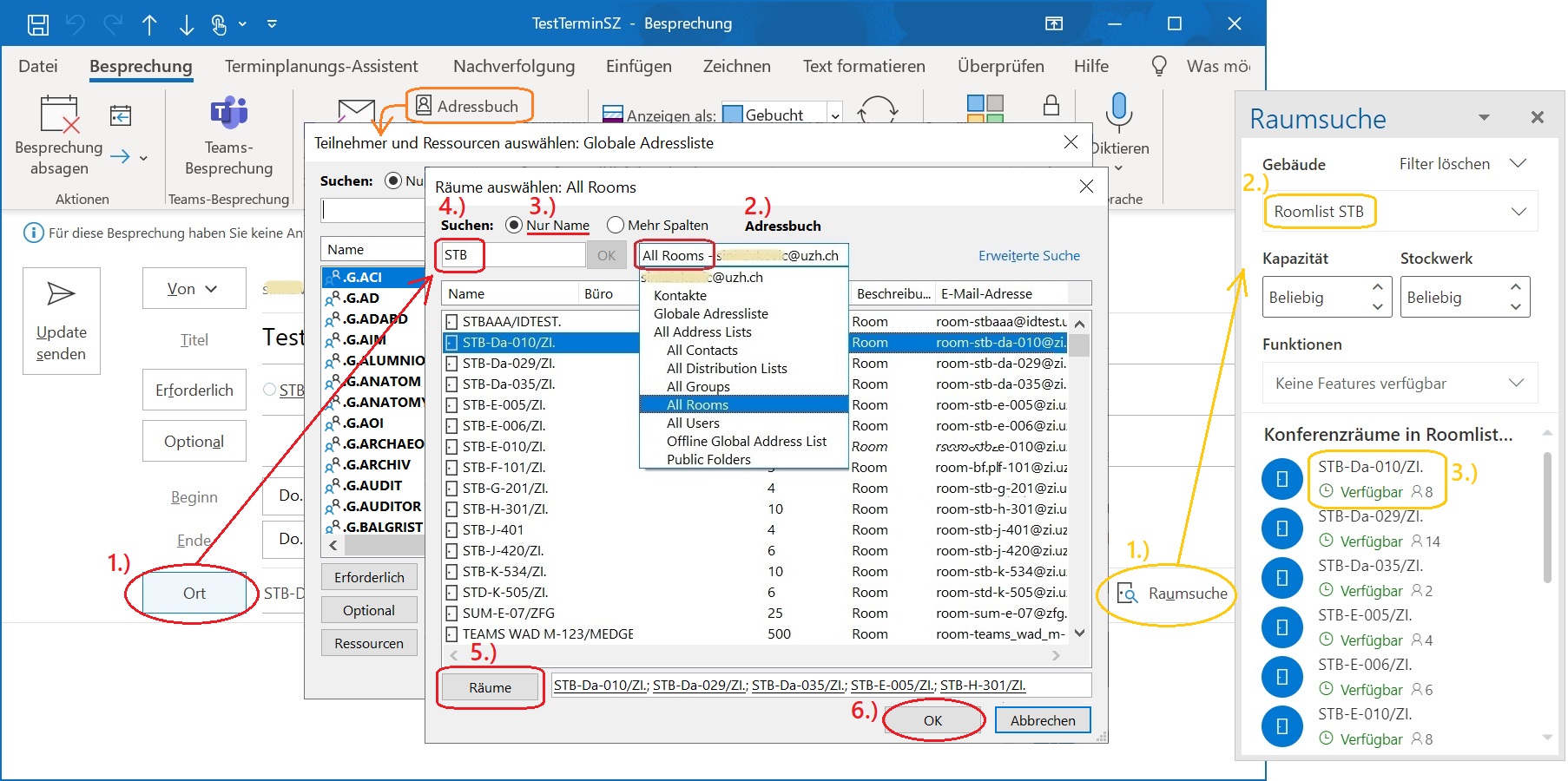Screen dimensions: 1568x781
Task: Click the Besprechung absagen calendar icon
Action: coord(59,115)
